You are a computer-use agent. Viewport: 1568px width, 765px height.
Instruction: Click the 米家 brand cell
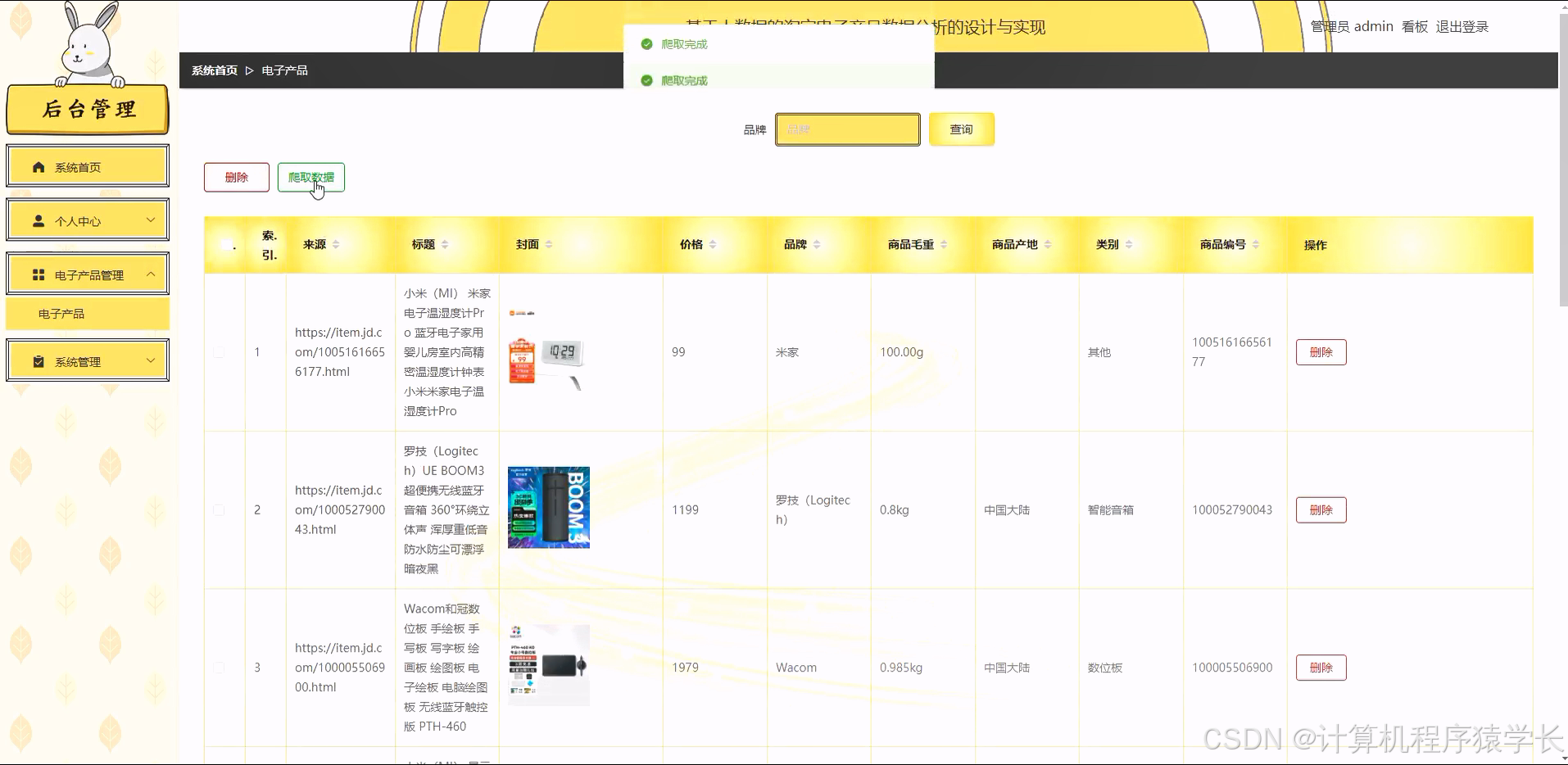(787, 352)
